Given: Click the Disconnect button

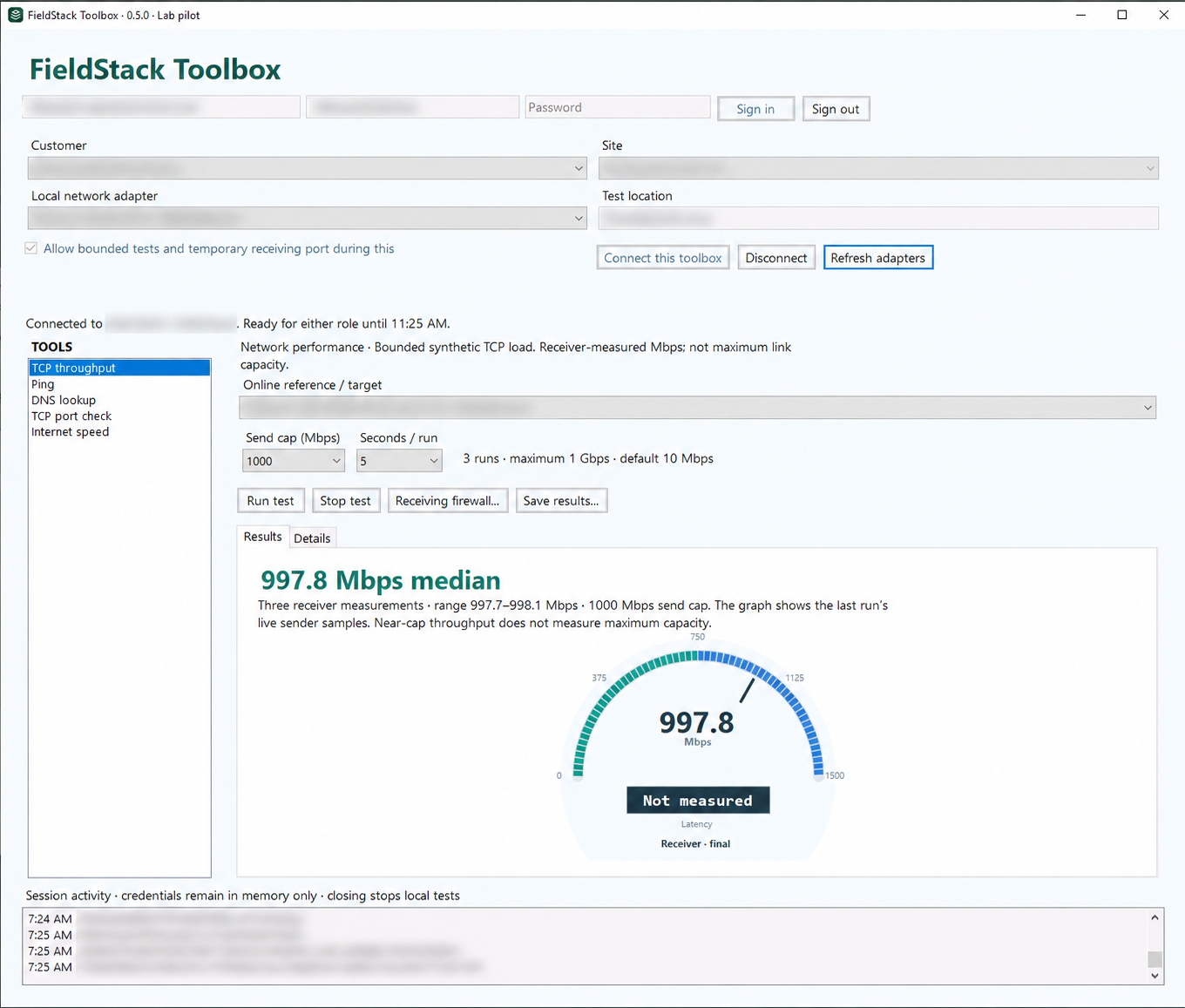Looking at the screenshot, I should 776,258.
